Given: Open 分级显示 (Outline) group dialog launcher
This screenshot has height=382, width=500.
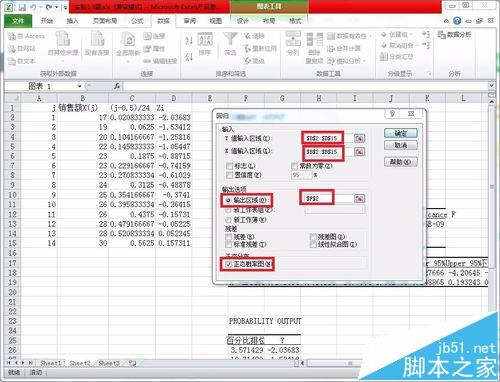Looking at the screenshot, I should (429, 74).
